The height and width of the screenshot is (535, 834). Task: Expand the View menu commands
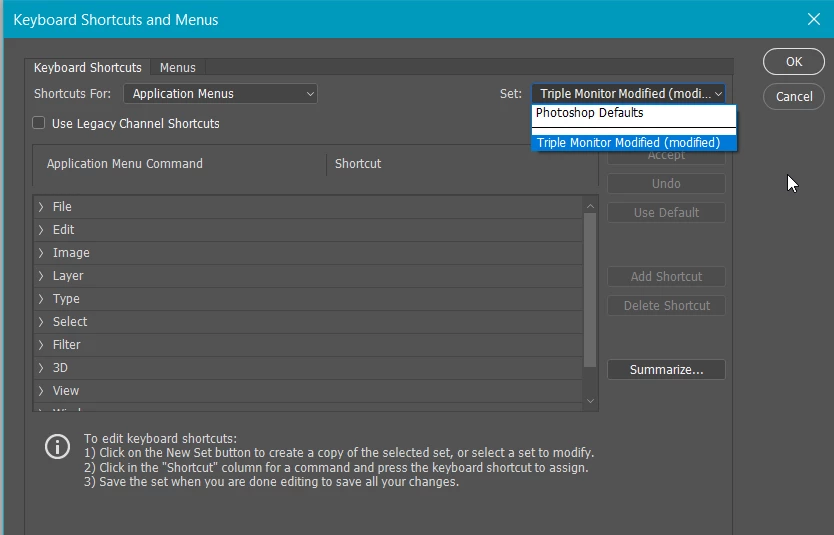[x=41, y=391]
